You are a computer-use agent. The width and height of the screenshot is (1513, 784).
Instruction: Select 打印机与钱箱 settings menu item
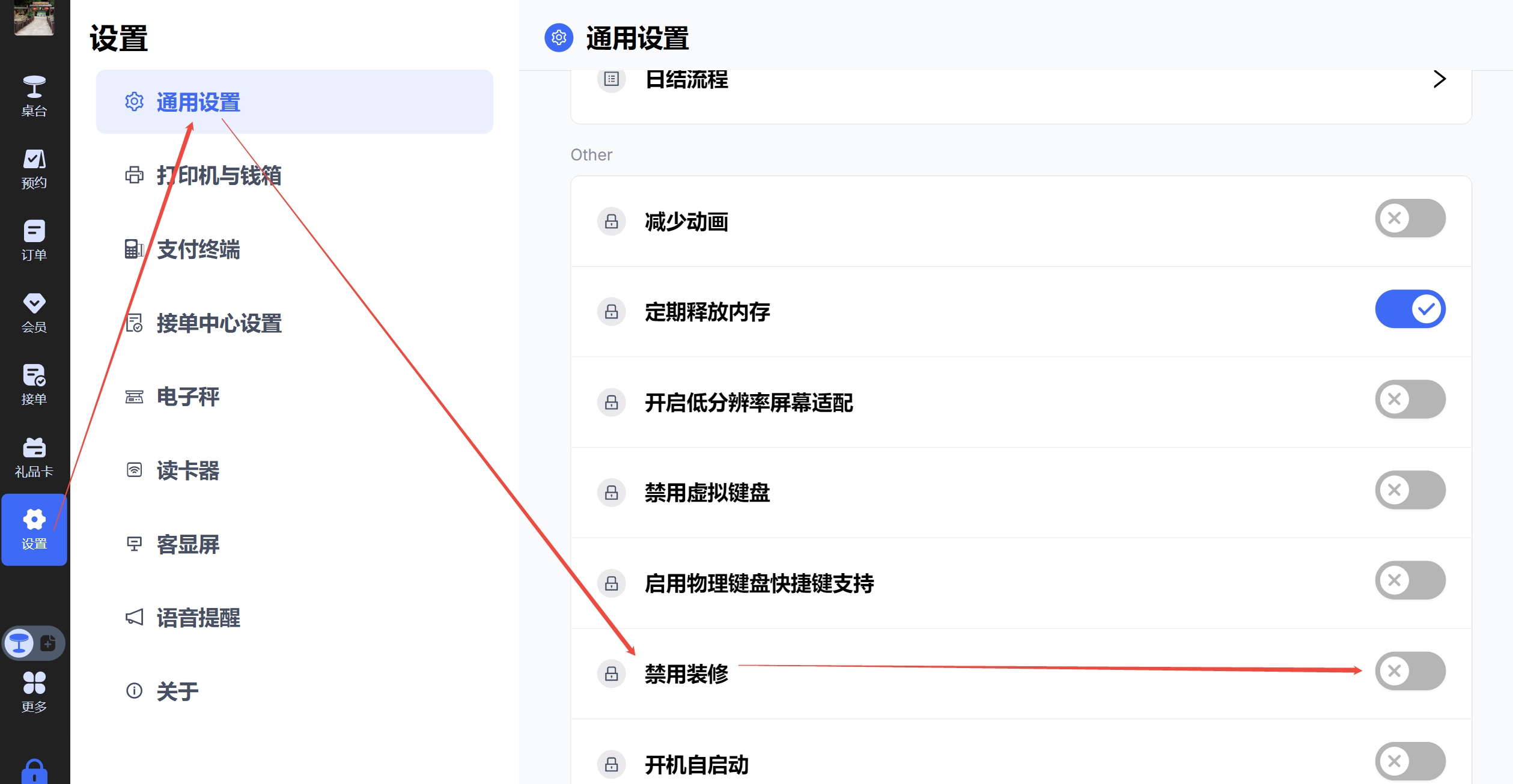[219, 175]
